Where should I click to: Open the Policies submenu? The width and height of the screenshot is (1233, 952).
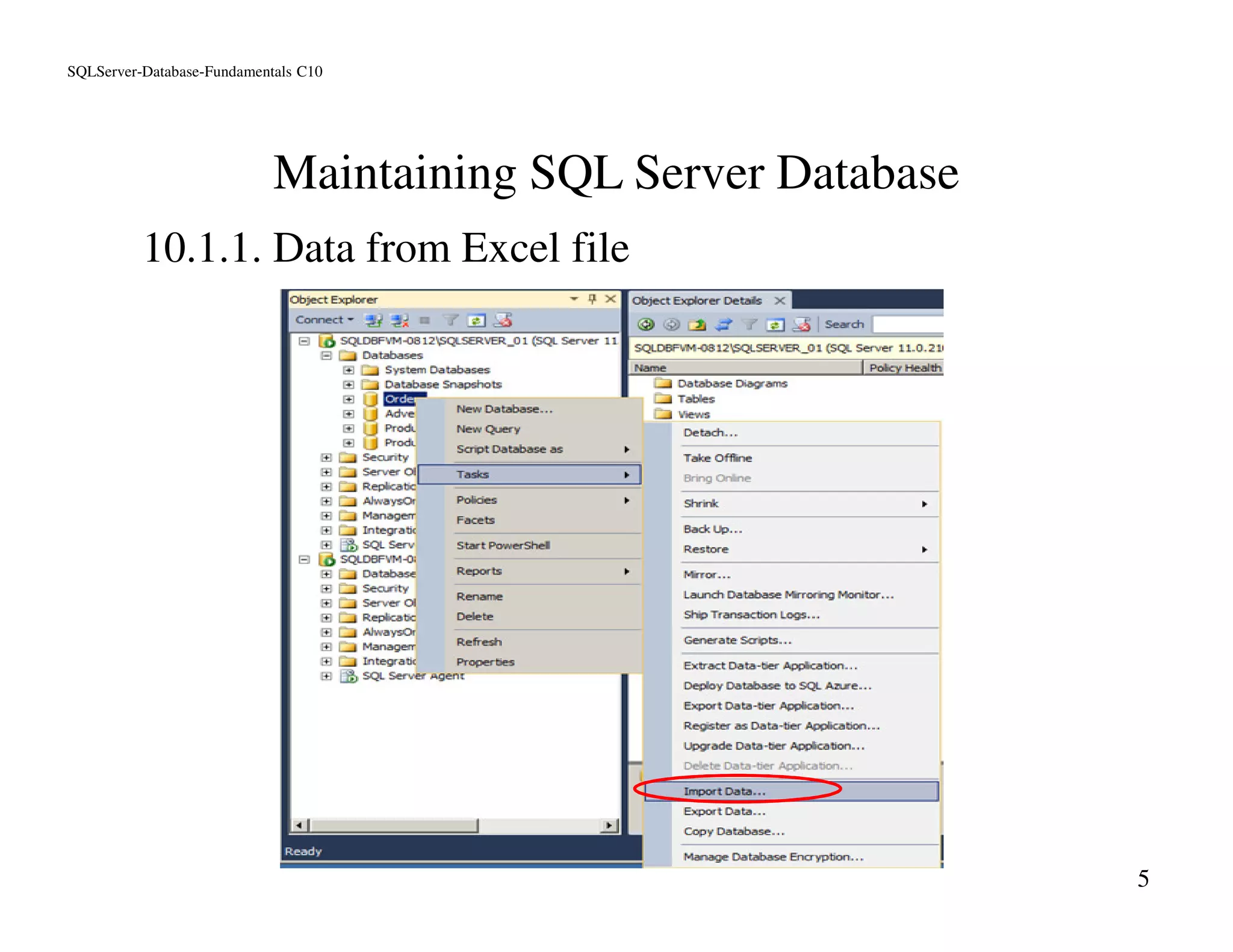pyautogui.click(x=530, y=500)
